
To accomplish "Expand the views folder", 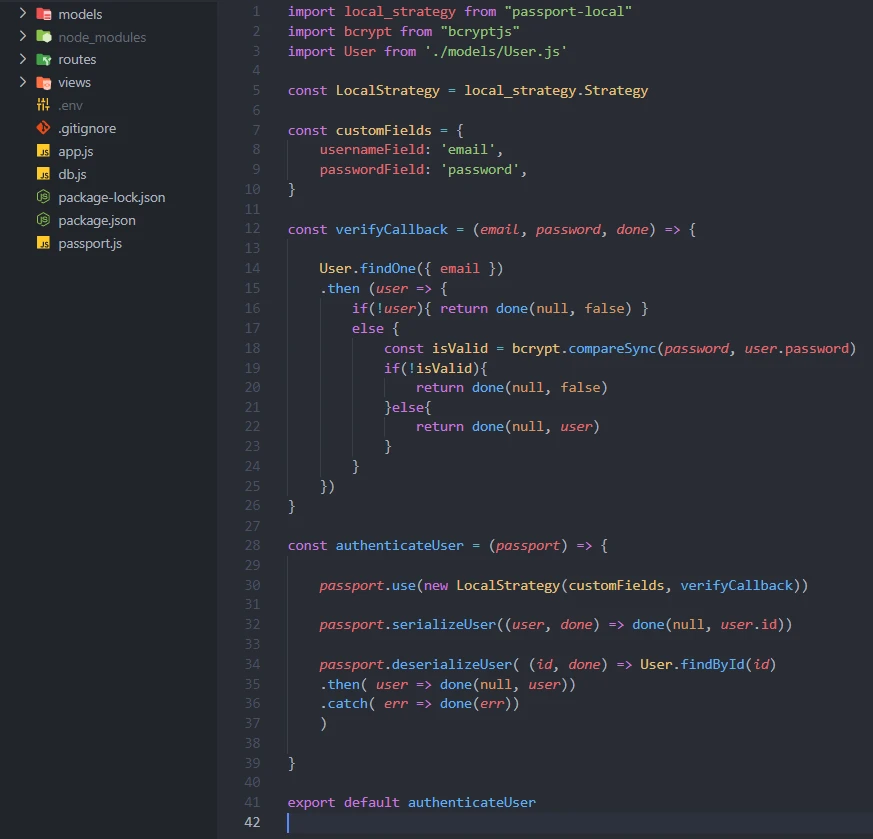I will click(x=23, y=82).
